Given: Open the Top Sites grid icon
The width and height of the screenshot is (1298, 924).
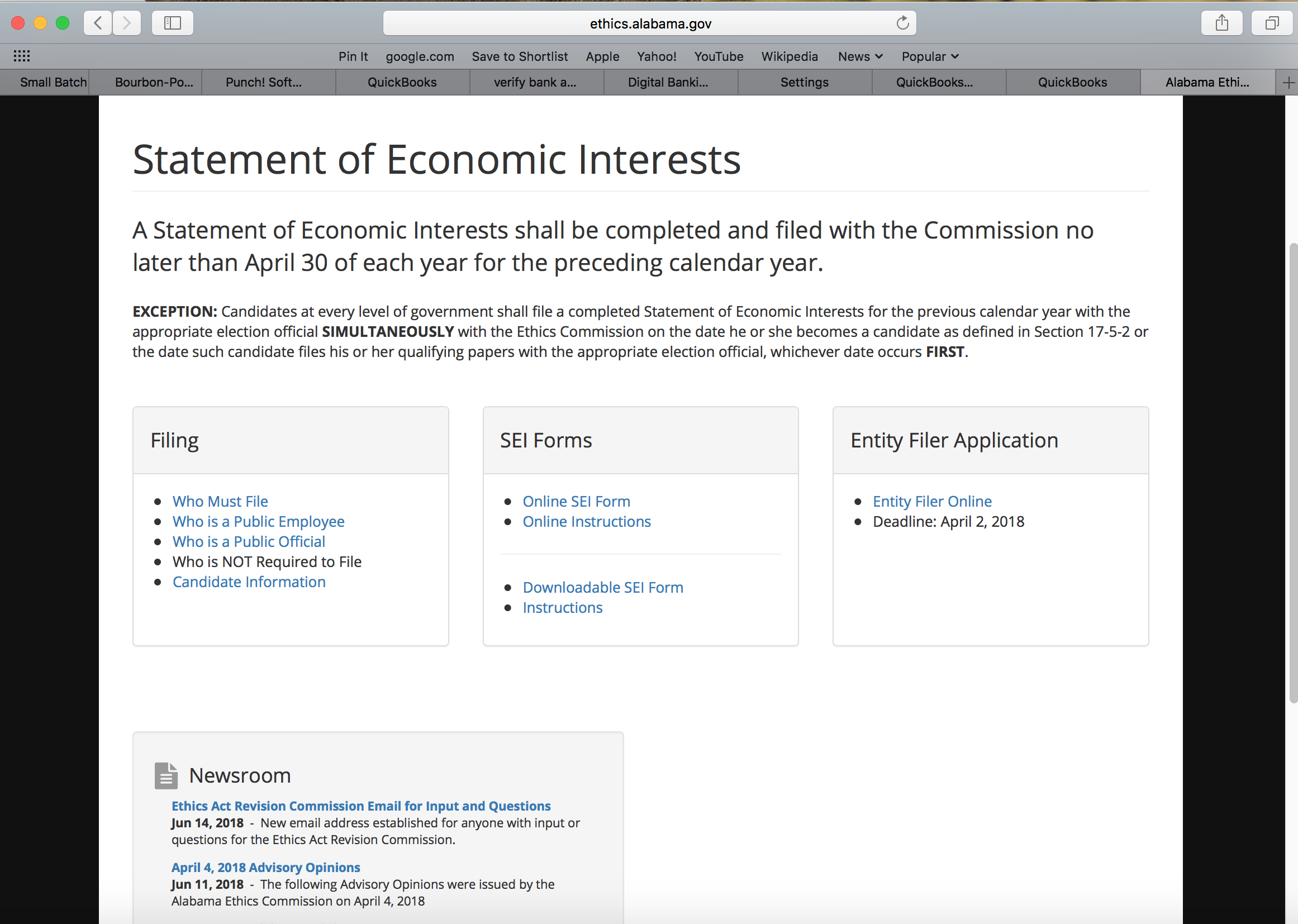Looking at the screenshot, I should (22, 56).
